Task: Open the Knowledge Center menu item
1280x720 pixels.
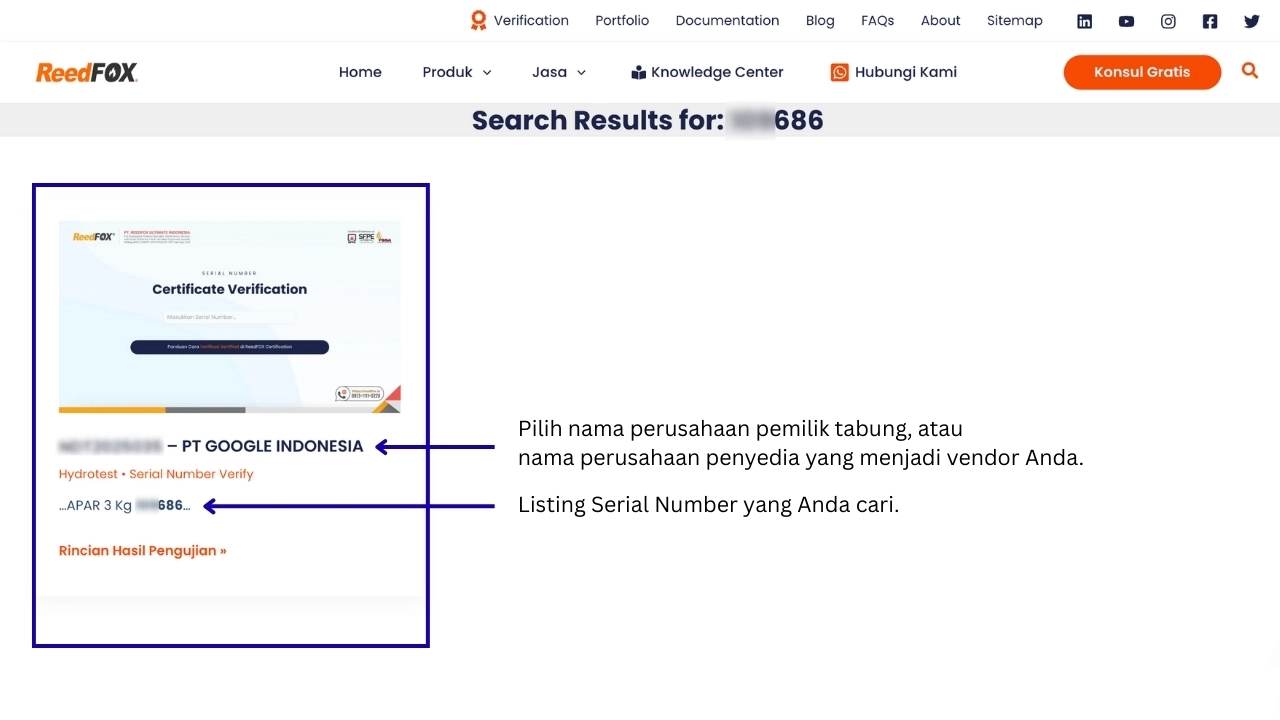Action: (707, 72)
